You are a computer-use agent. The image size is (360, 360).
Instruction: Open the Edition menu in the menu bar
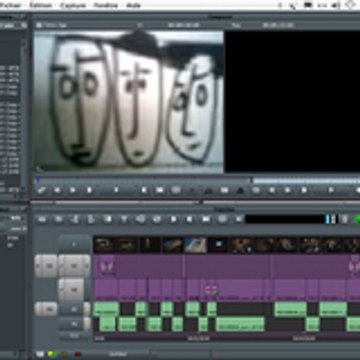point(40,5)
